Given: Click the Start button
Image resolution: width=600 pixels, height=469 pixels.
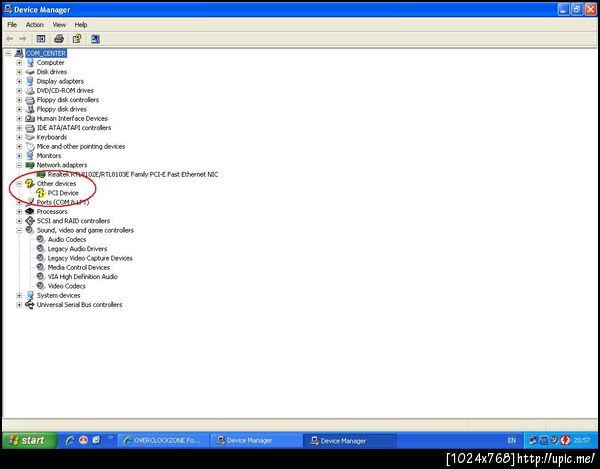Looking at the screenshot, I should pyautogui.click(x=30, y=440).
